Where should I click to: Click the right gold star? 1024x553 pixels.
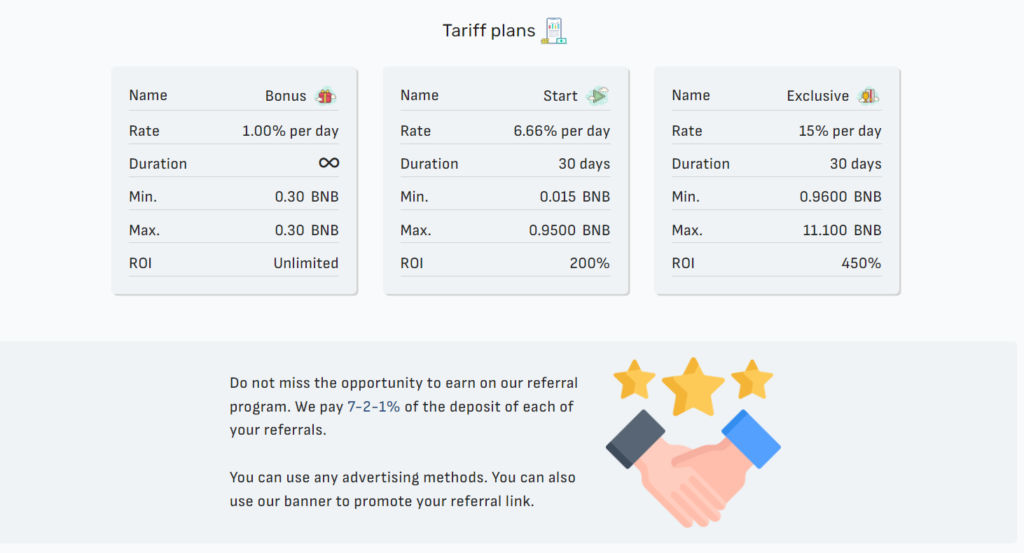coord(752,380)
